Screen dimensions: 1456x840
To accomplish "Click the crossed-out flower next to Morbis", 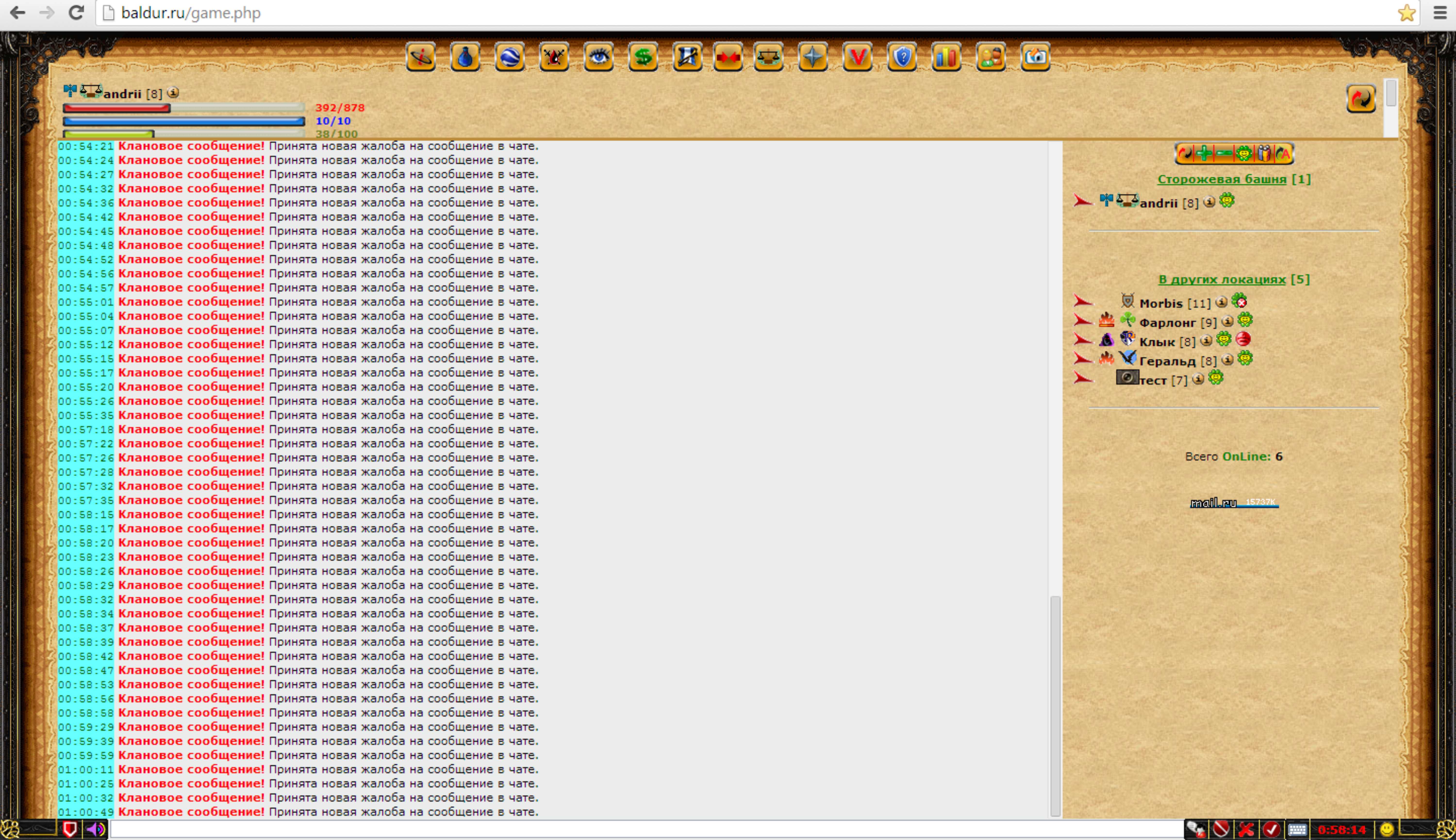I will tap(1239, 301).
